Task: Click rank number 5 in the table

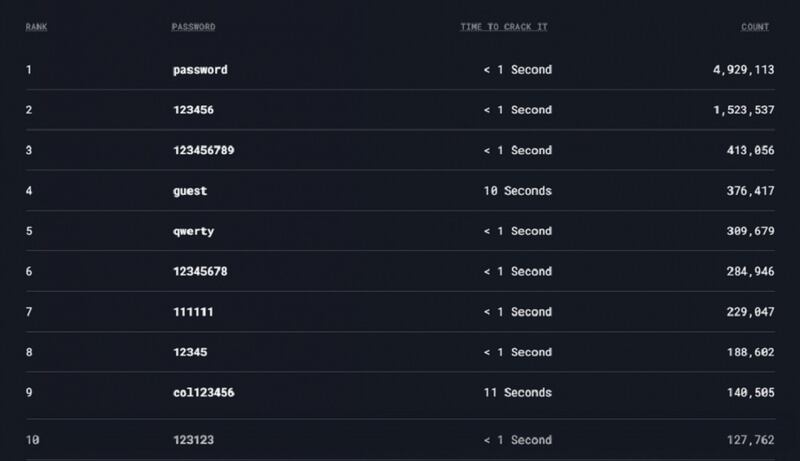Action: tap(29, 231)
